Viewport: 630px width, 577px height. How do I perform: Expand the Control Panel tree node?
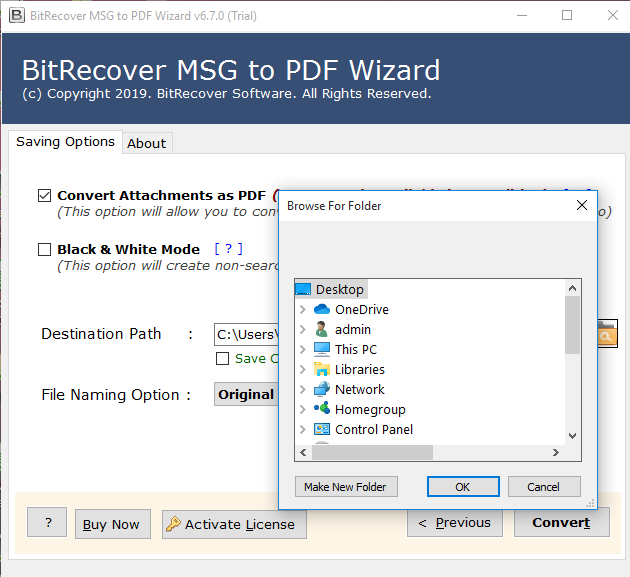coord(303,429)
